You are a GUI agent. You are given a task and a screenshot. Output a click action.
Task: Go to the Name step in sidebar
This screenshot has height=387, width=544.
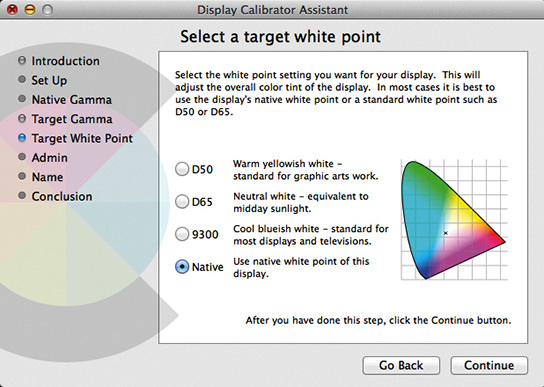tap(48, 177)
